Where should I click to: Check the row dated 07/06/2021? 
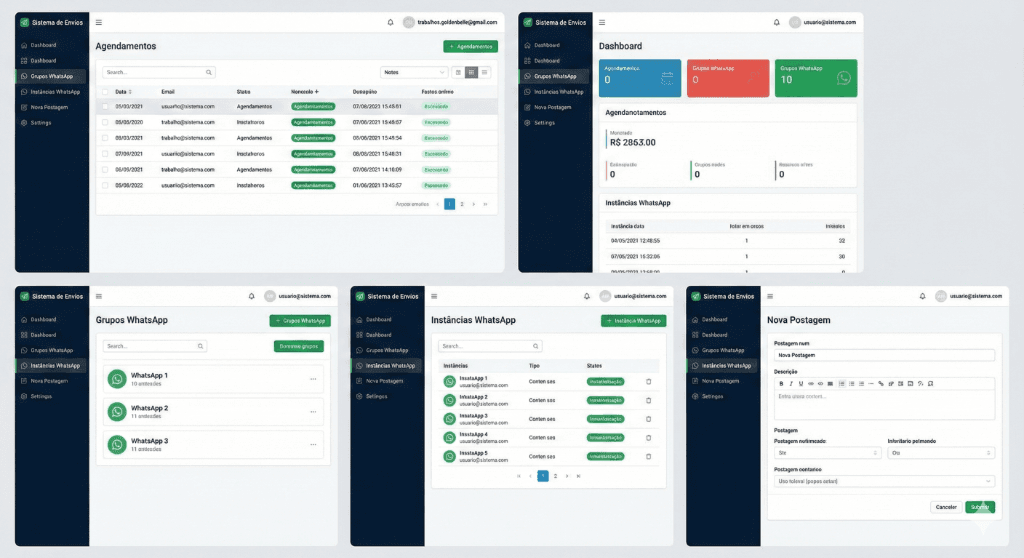[105, 154]
